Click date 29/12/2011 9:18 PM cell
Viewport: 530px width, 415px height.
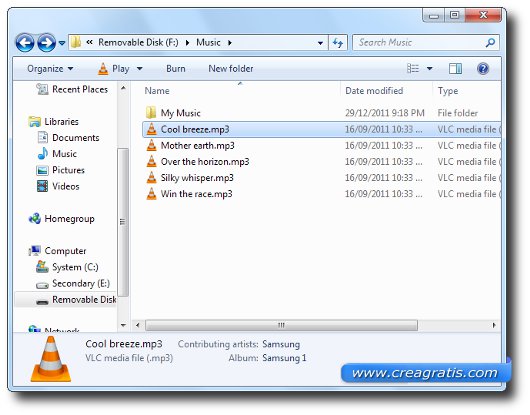pyautogui.click(x=385, y=113)
